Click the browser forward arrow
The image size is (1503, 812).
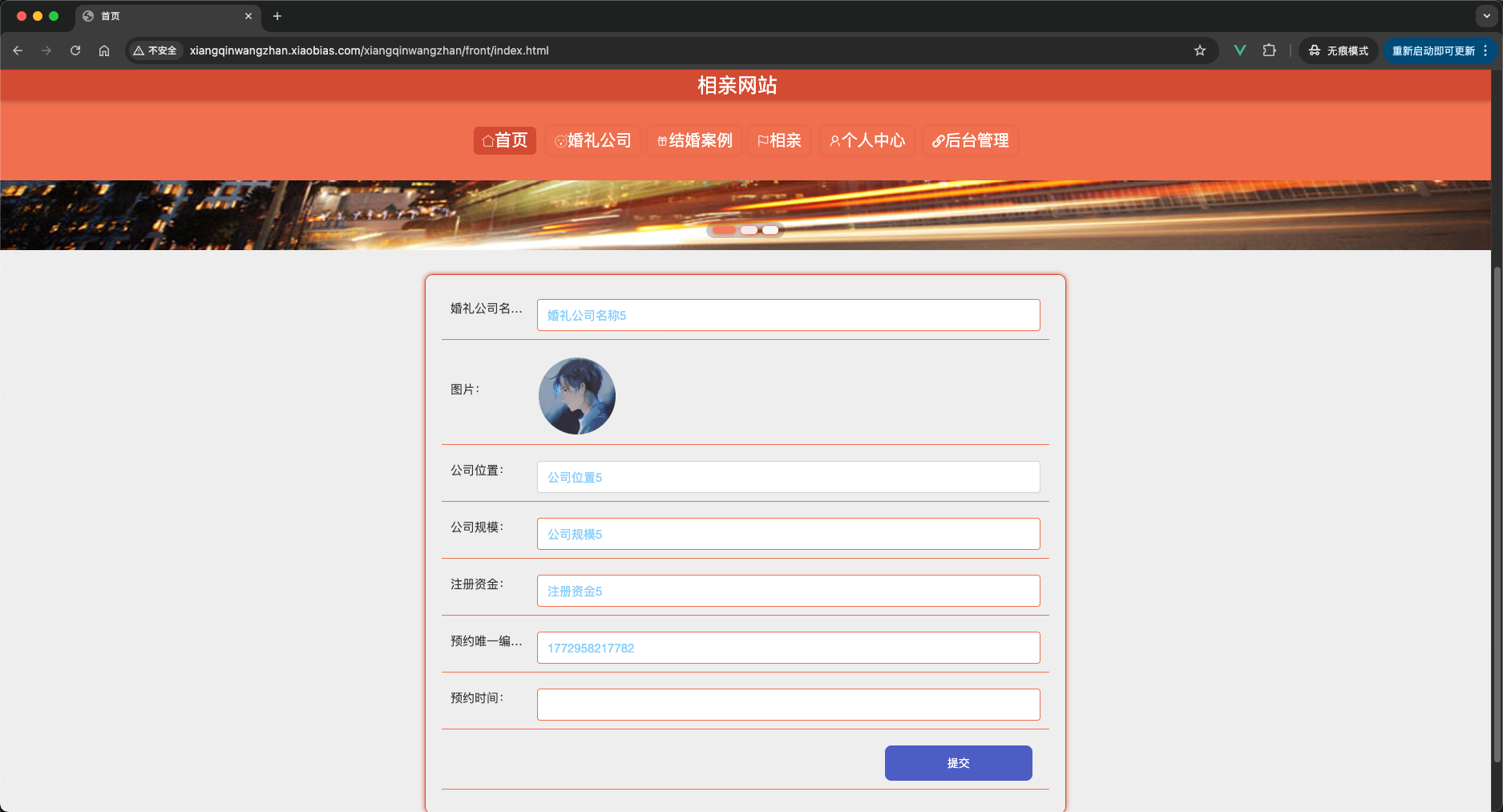point(46,50)
